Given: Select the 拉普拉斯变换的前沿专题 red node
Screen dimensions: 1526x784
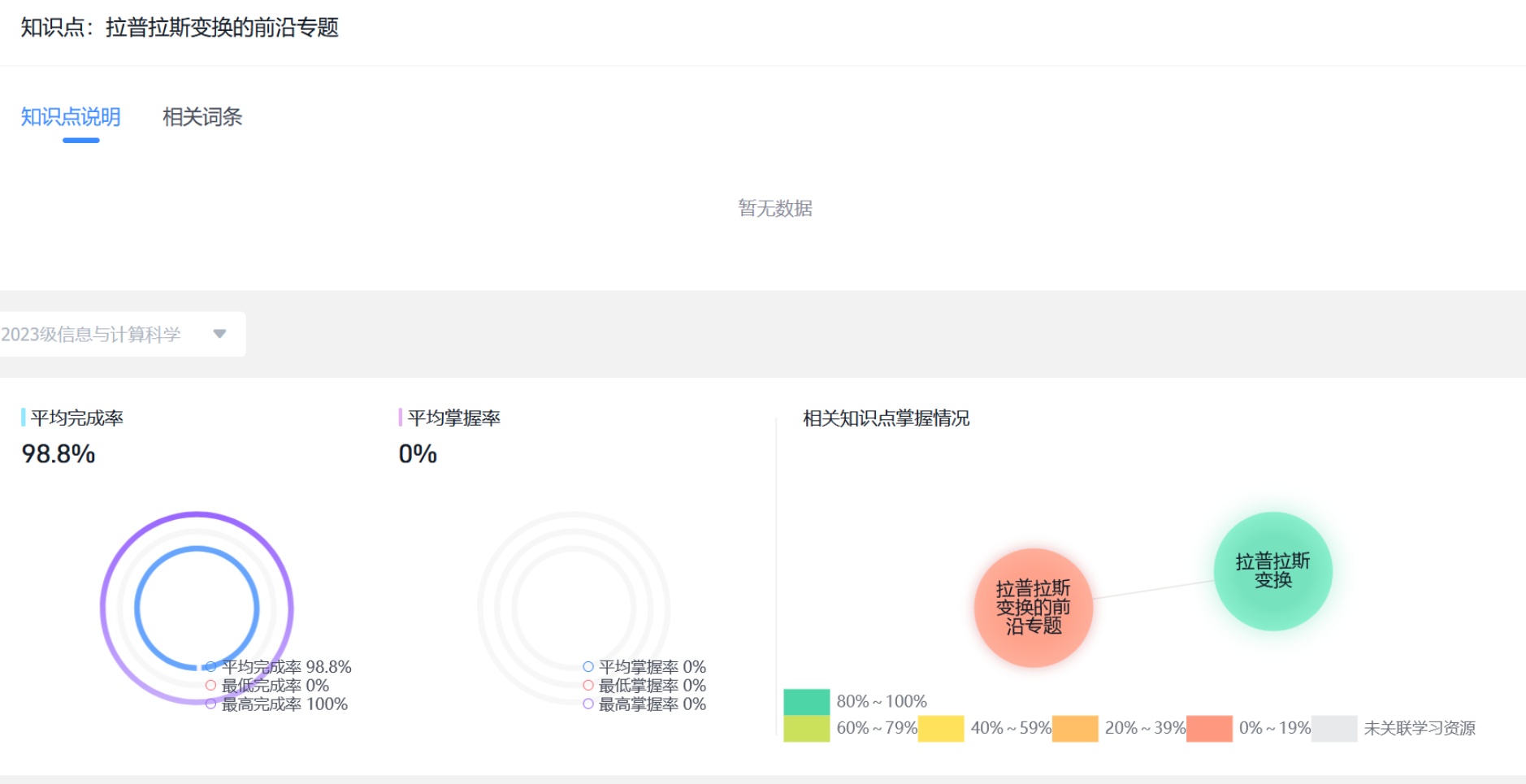Looking at the screenshot, I should point(1033,608).
